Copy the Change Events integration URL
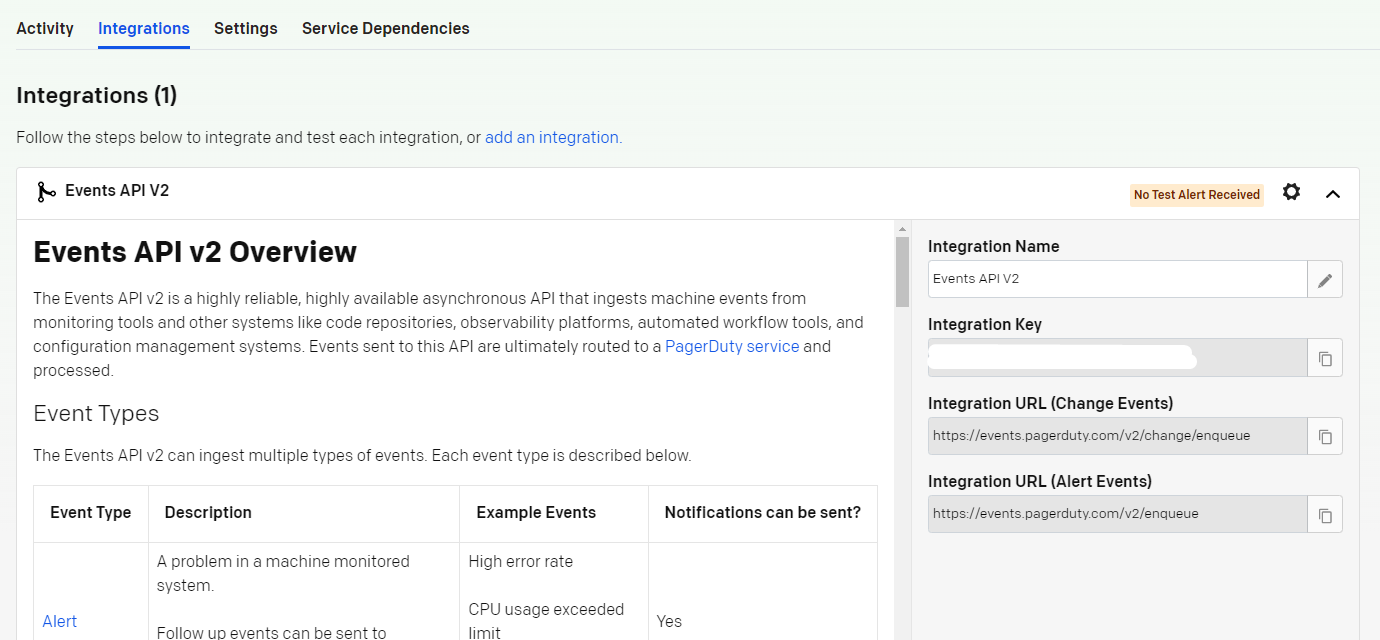 tap(1325, 436)
